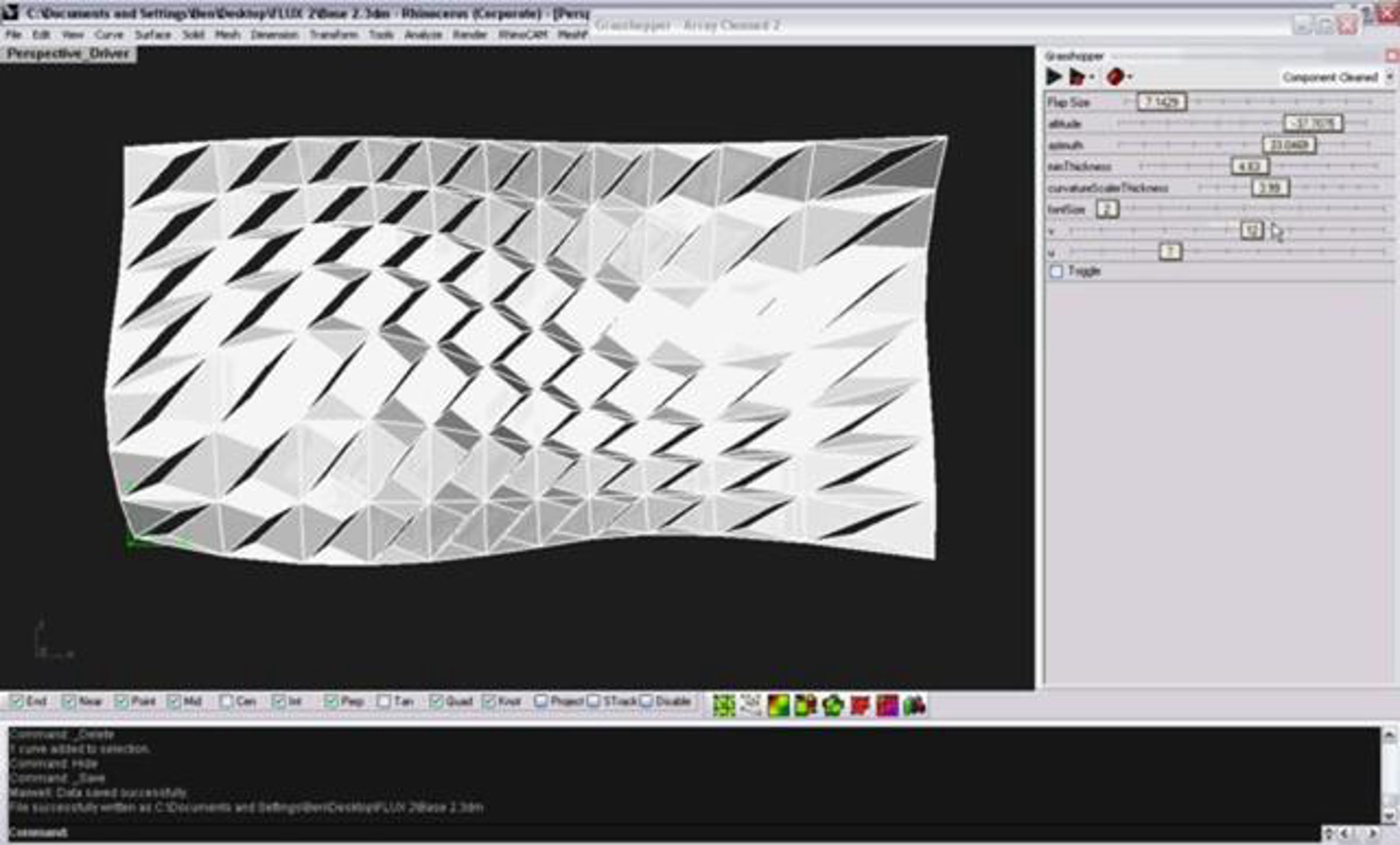Enable the Project osnap checkbox

click(x=541, y=701)
